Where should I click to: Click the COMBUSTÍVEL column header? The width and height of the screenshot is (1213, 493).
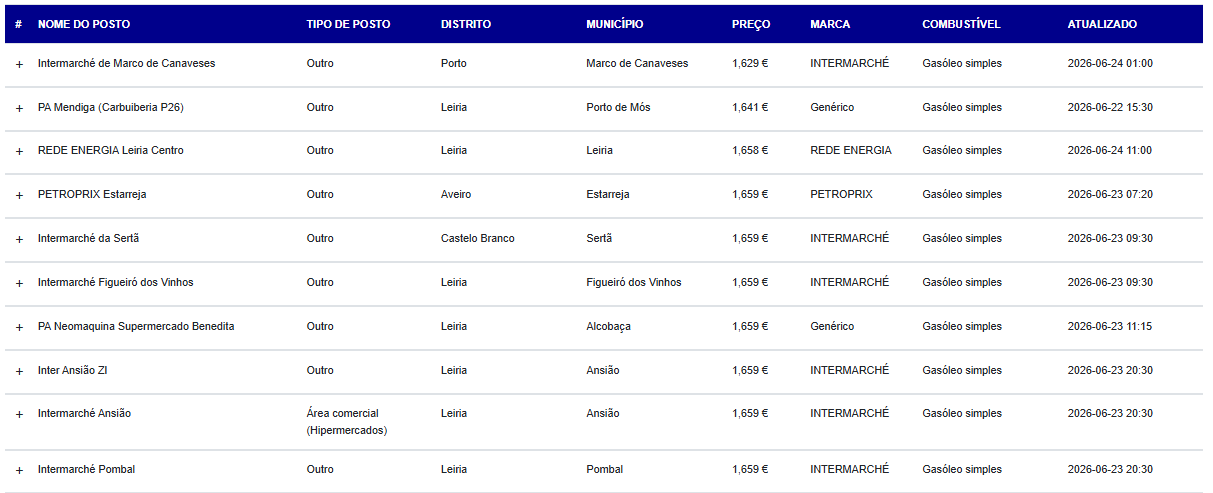point(961,24)
